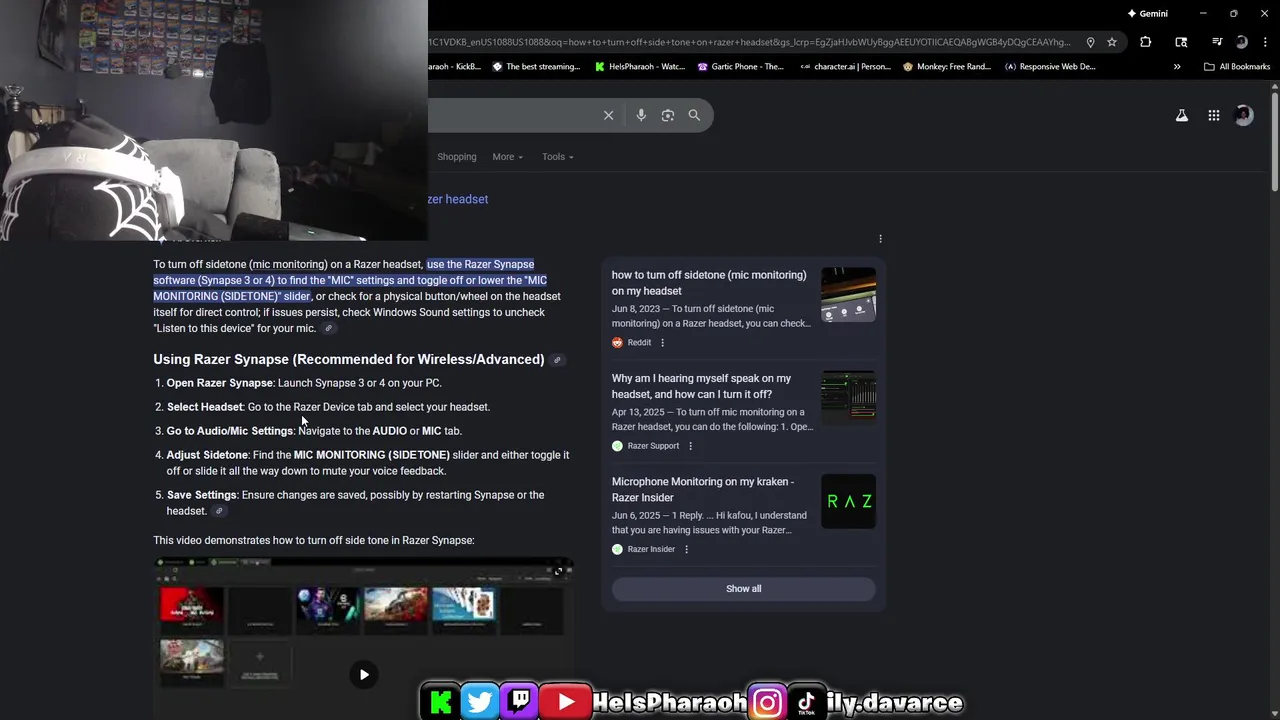Show more bookmarks with double chevron
The image size is (1280, 720).
tap(1177, 67)
